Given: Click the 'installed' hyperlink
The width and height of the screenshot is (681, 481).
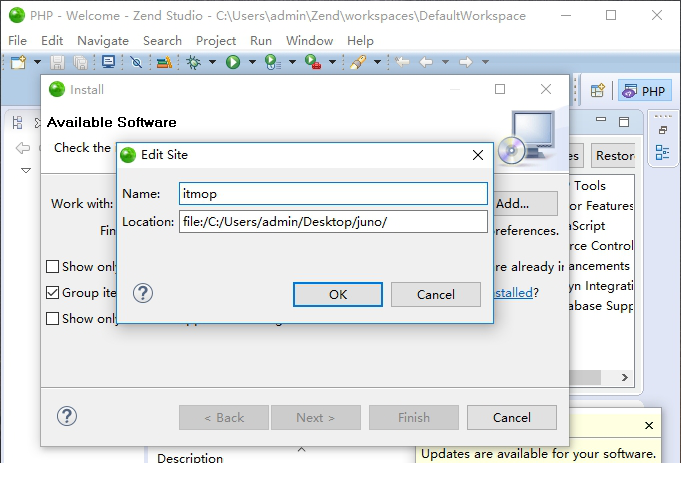Looking at the screenshot, I should [514, 293].
